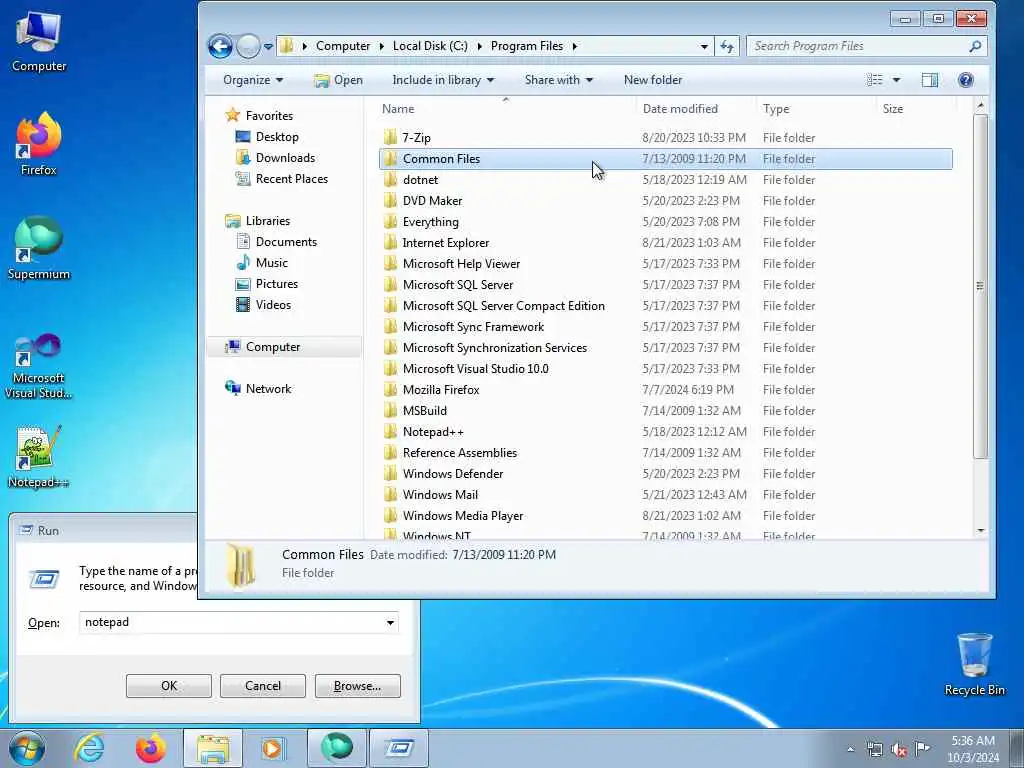Click the scrollbar down arrow in file list
The height and width of the screenshot is (768, 1024).
(980, 530)
